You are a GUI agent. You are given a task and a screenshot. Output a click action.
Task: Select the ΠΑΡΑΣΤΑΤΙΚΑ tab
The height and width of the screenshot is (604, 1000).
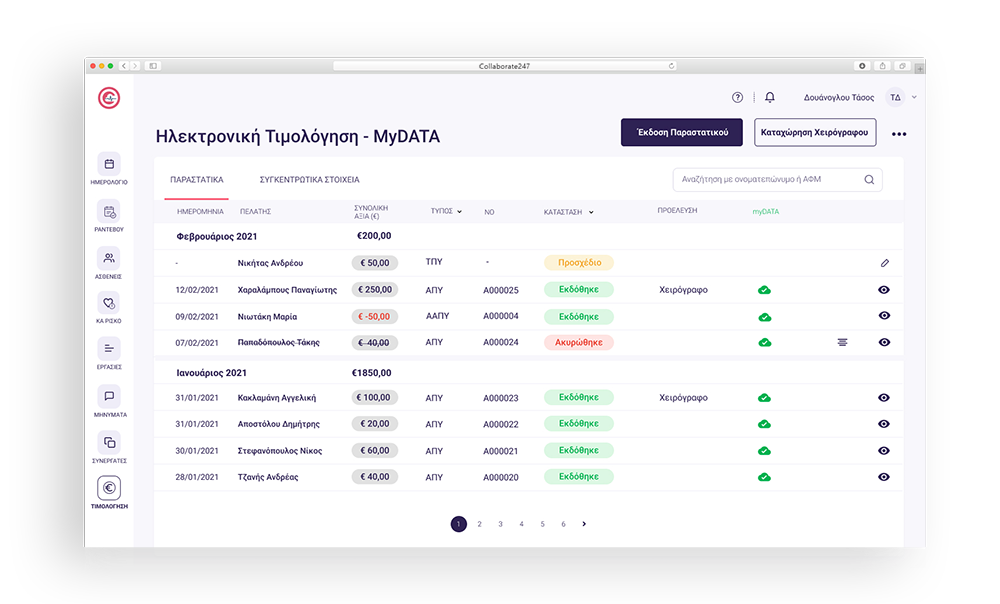pyautogui.click(x=196, y=180)
